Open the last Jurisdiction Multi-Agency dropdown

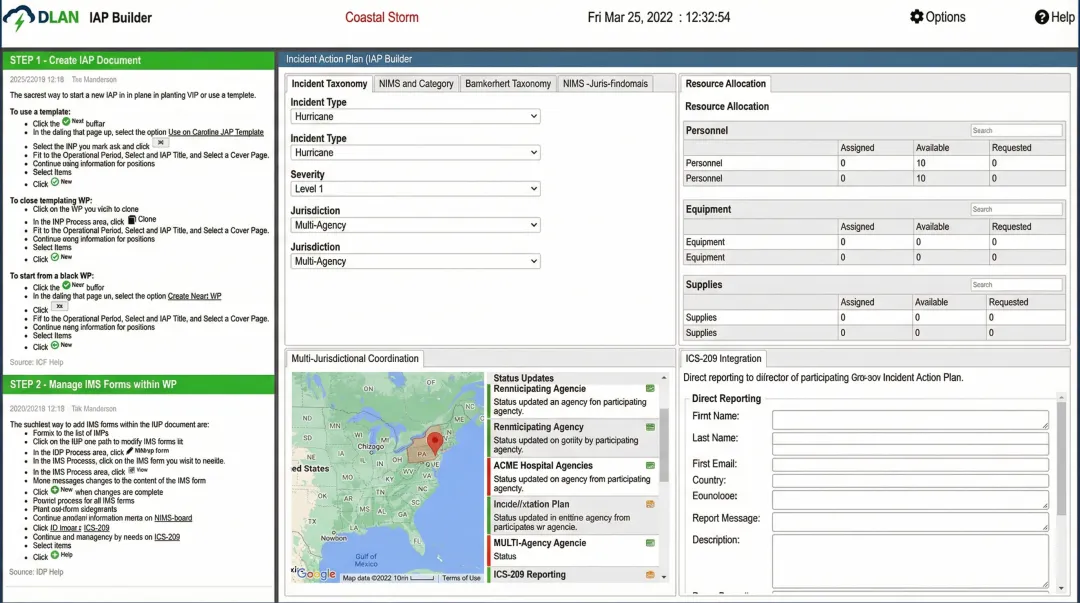[415, 262]
